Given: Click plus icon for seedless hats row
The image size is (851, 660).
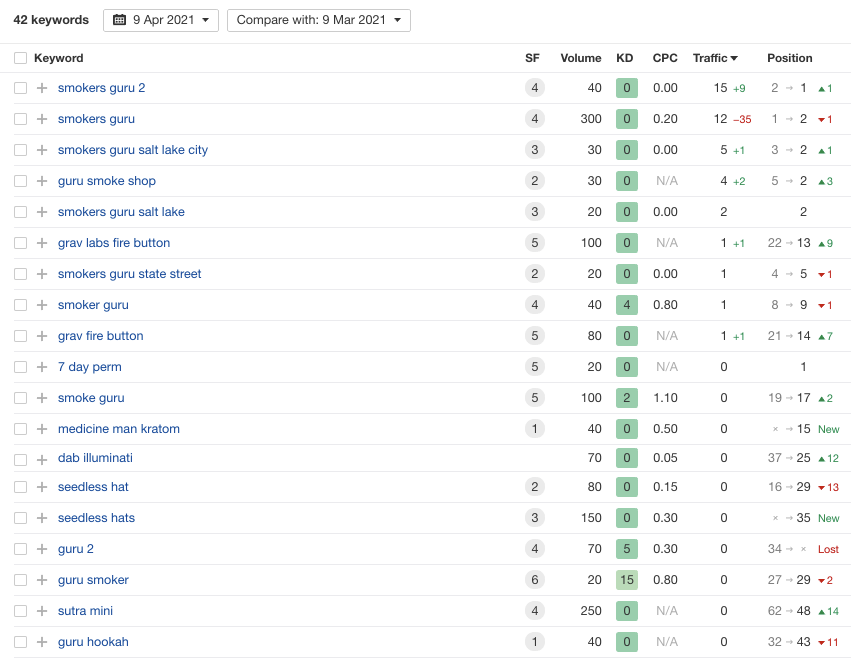Looking at the screenshot, I should click(42, 518).
